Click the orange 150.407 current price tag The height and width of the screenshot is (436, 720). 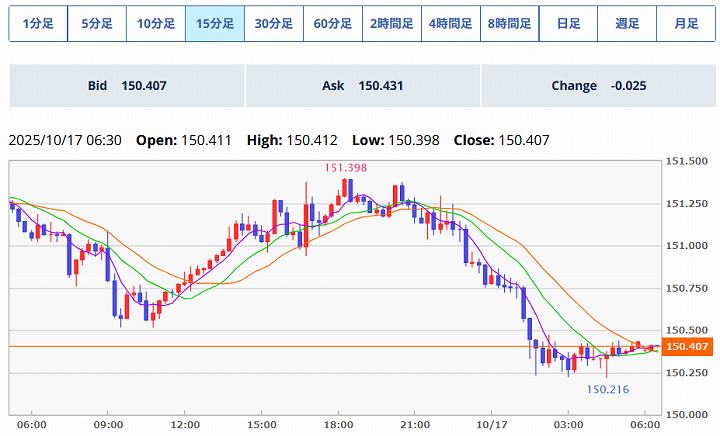coord(686,347)
